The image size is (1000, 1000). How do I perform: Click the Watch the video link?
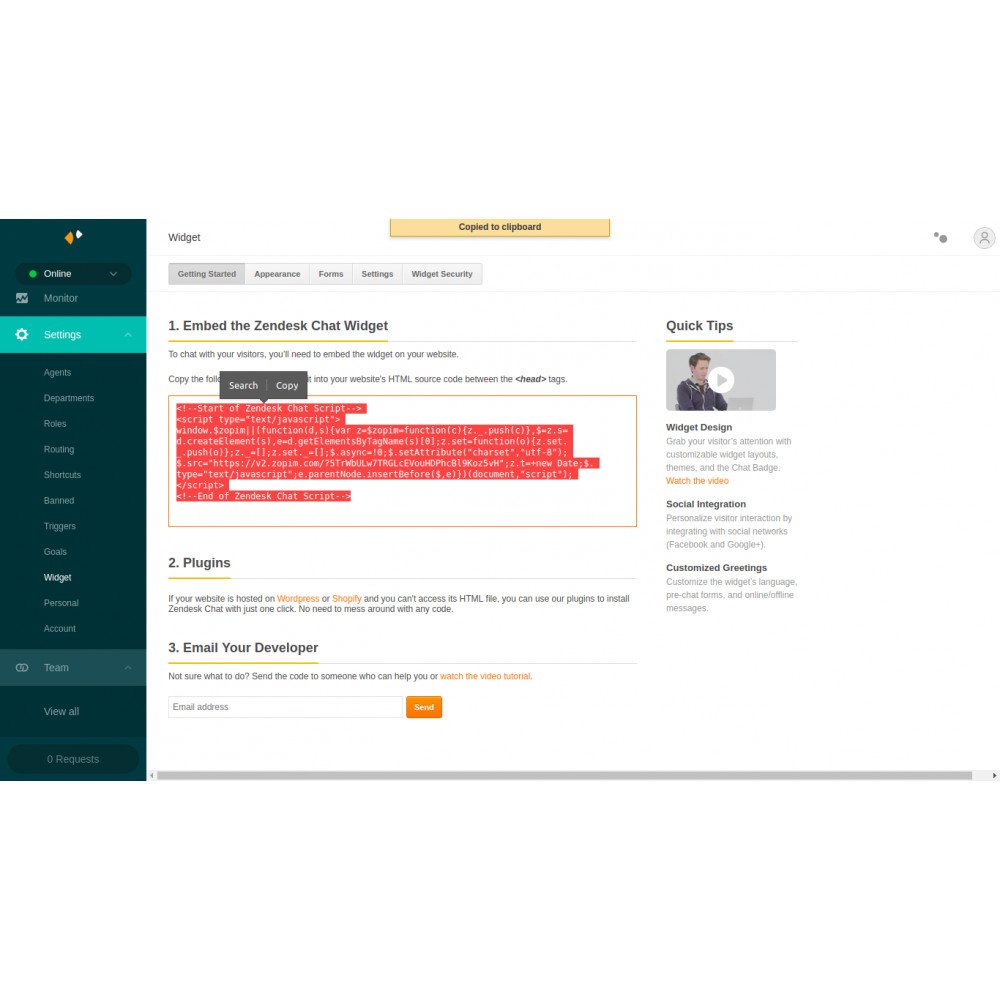pyautogui.click(x=697, y=481)
